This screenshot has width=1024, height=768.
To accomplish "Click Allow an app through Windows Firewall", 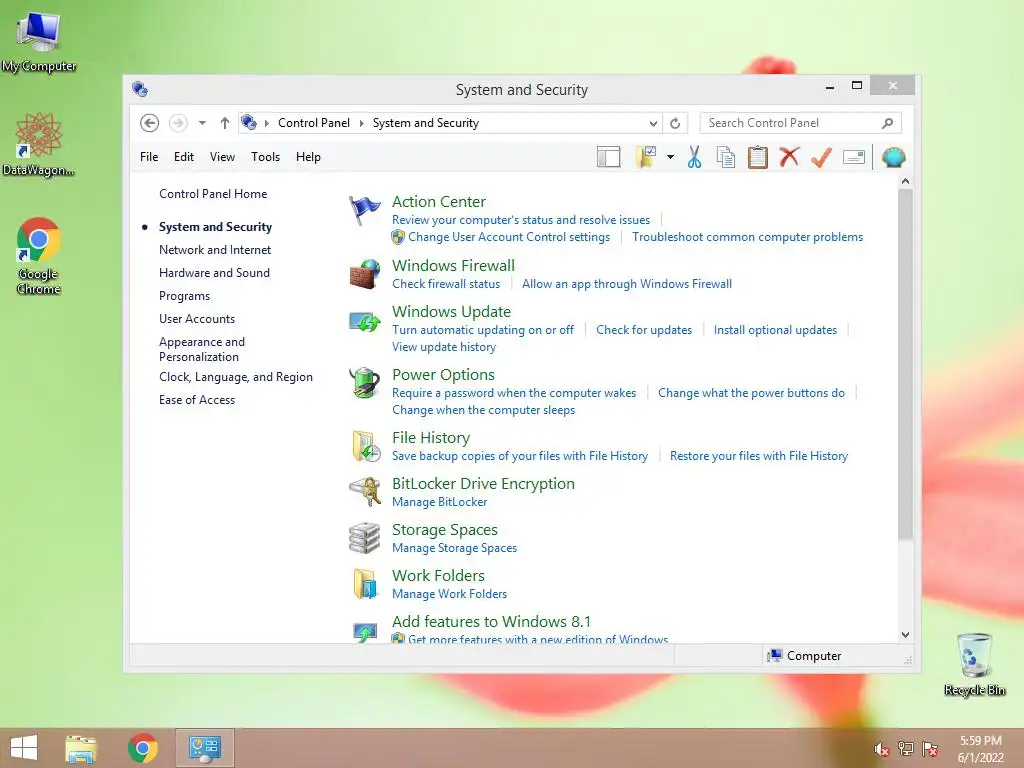I will tap(627, 284).
